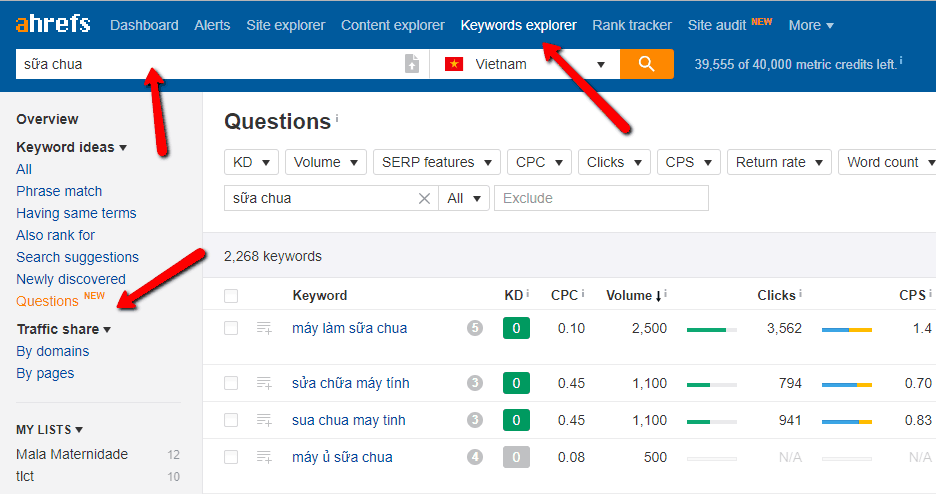Click the ahrefs logo
This screenshot has height=494, width=936.
pos(52,24)
